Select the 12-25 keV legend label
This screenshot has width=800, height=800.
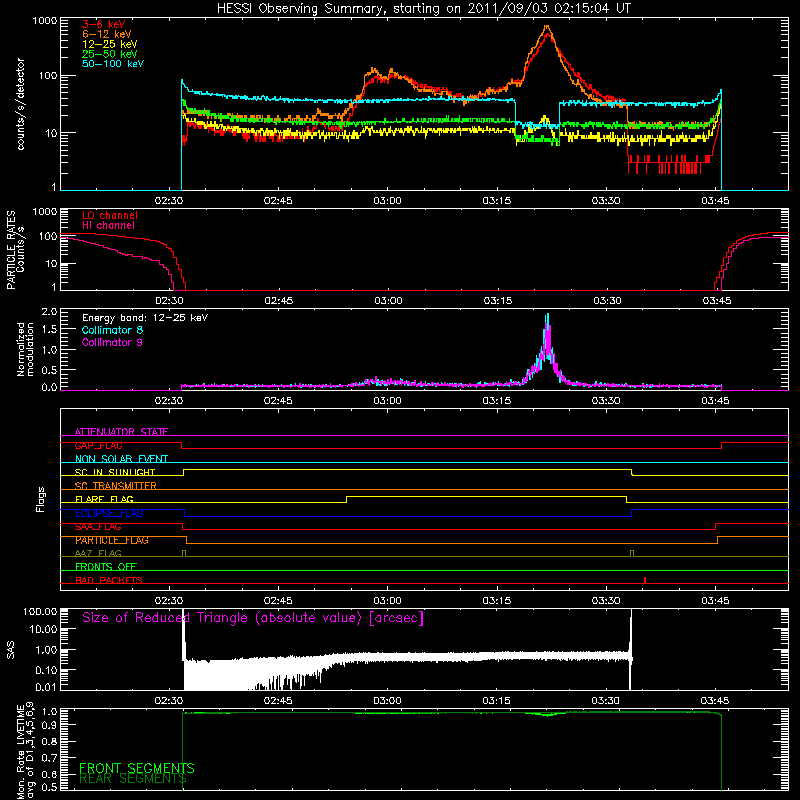pos(110,44)
